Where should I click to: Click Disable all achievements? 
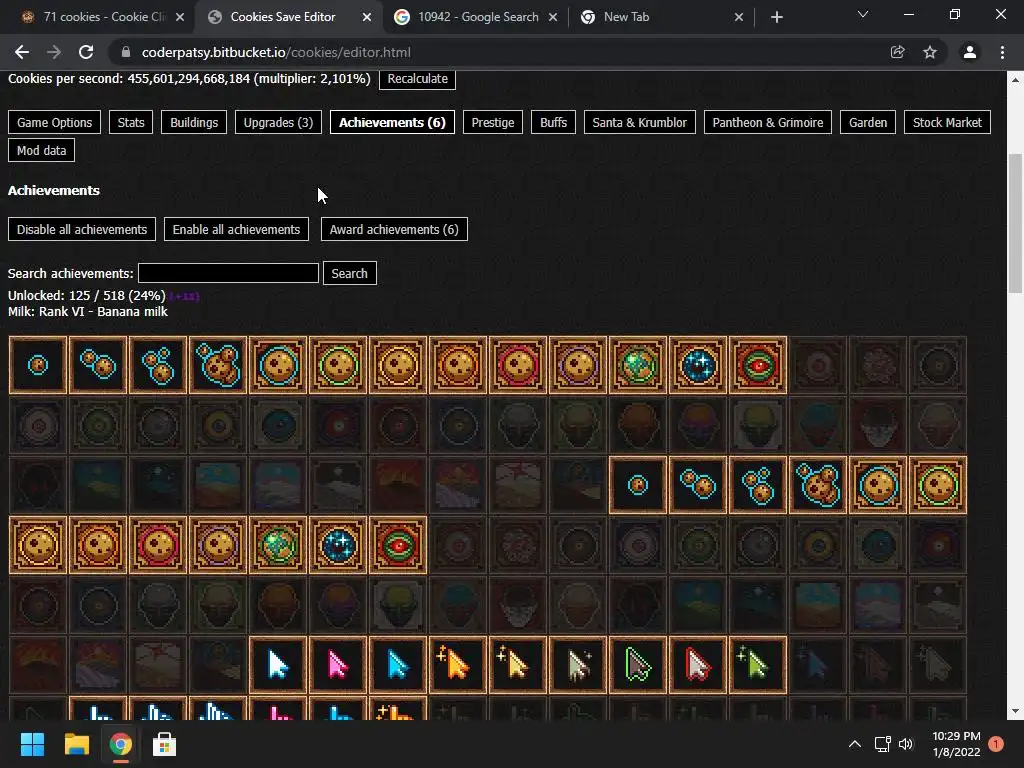coord(82,229)
